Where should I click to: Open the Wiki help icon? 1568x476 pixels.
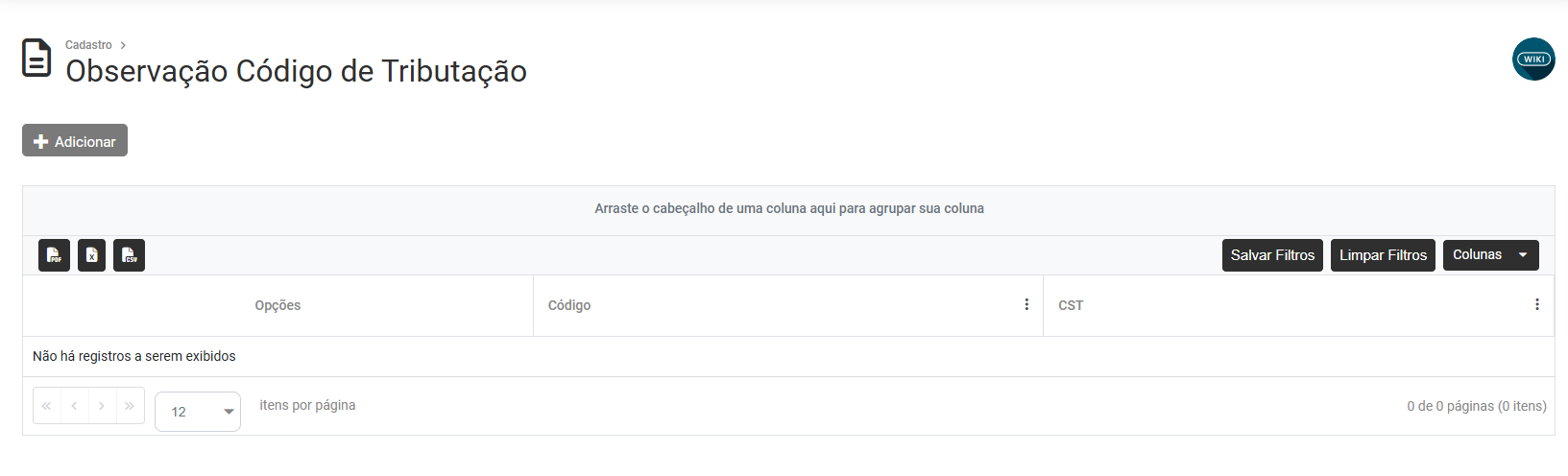pyautogui.click(x=1533, y=59)
